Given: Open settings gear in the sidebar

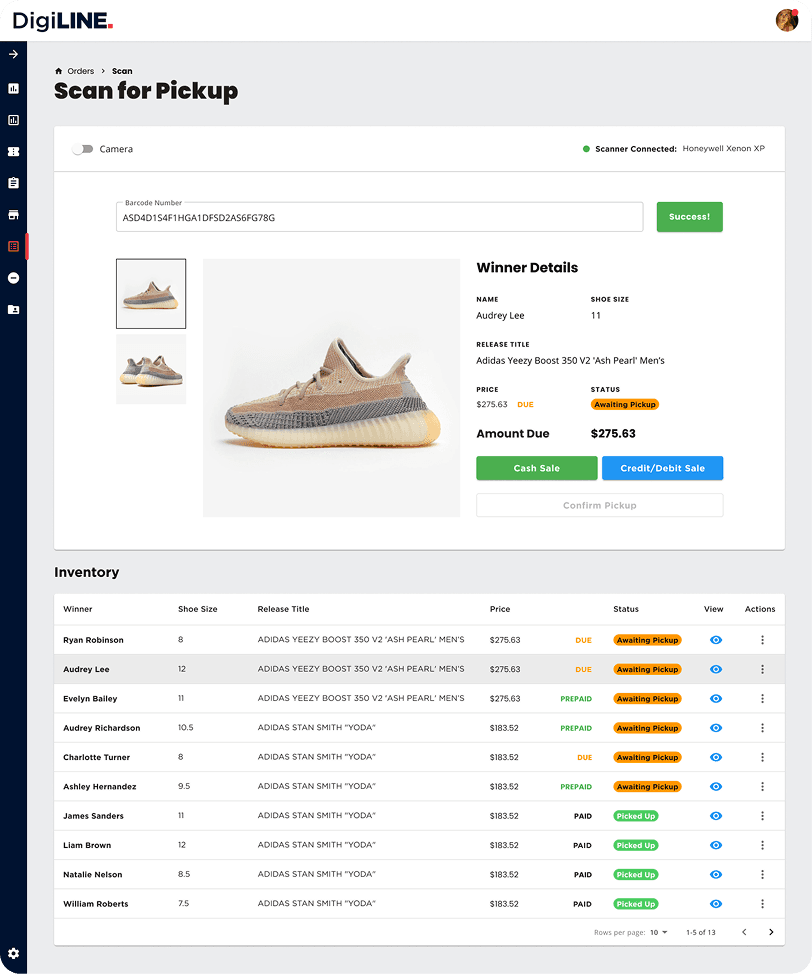Looking at the screenshot, I should pos(13,953).
